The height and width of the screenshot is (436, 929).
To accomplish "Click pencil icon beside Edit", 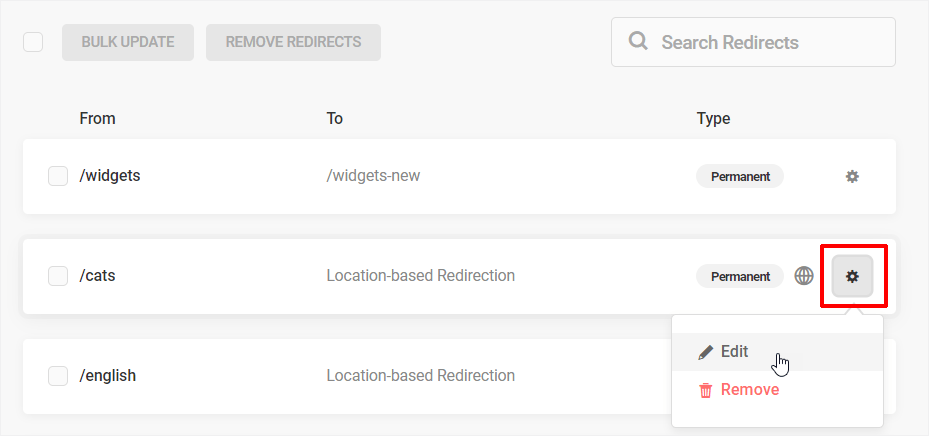I will point(706,352).
